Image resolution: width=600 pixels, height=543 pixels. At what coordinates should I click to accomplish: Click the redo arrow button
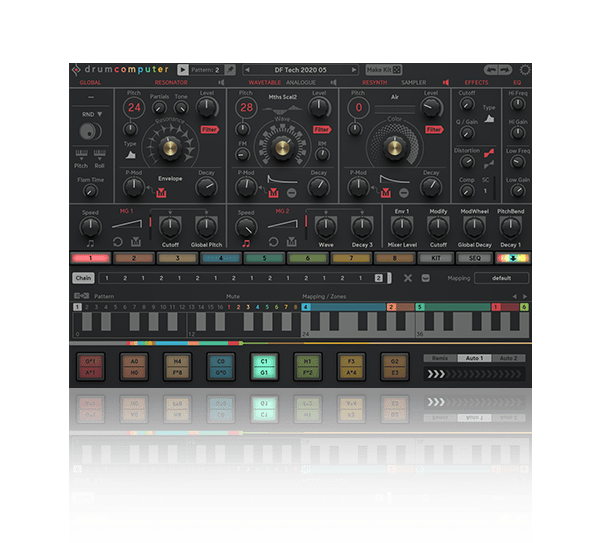tap(505, 70)
